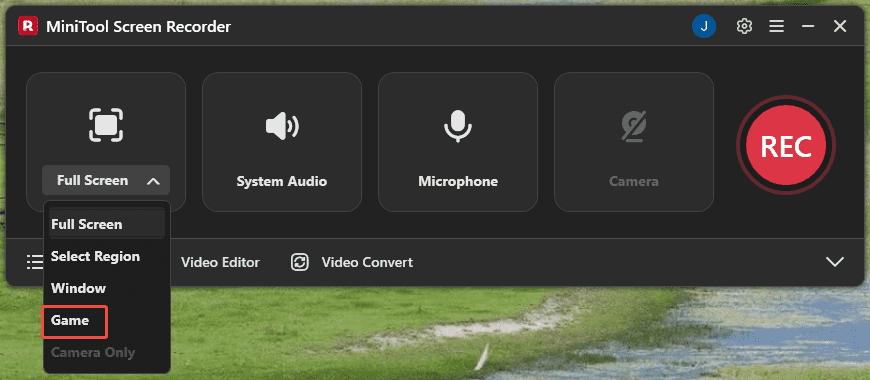Click the list icon in bottom bar
Screen dimensions: 870x380
point(35,262)
